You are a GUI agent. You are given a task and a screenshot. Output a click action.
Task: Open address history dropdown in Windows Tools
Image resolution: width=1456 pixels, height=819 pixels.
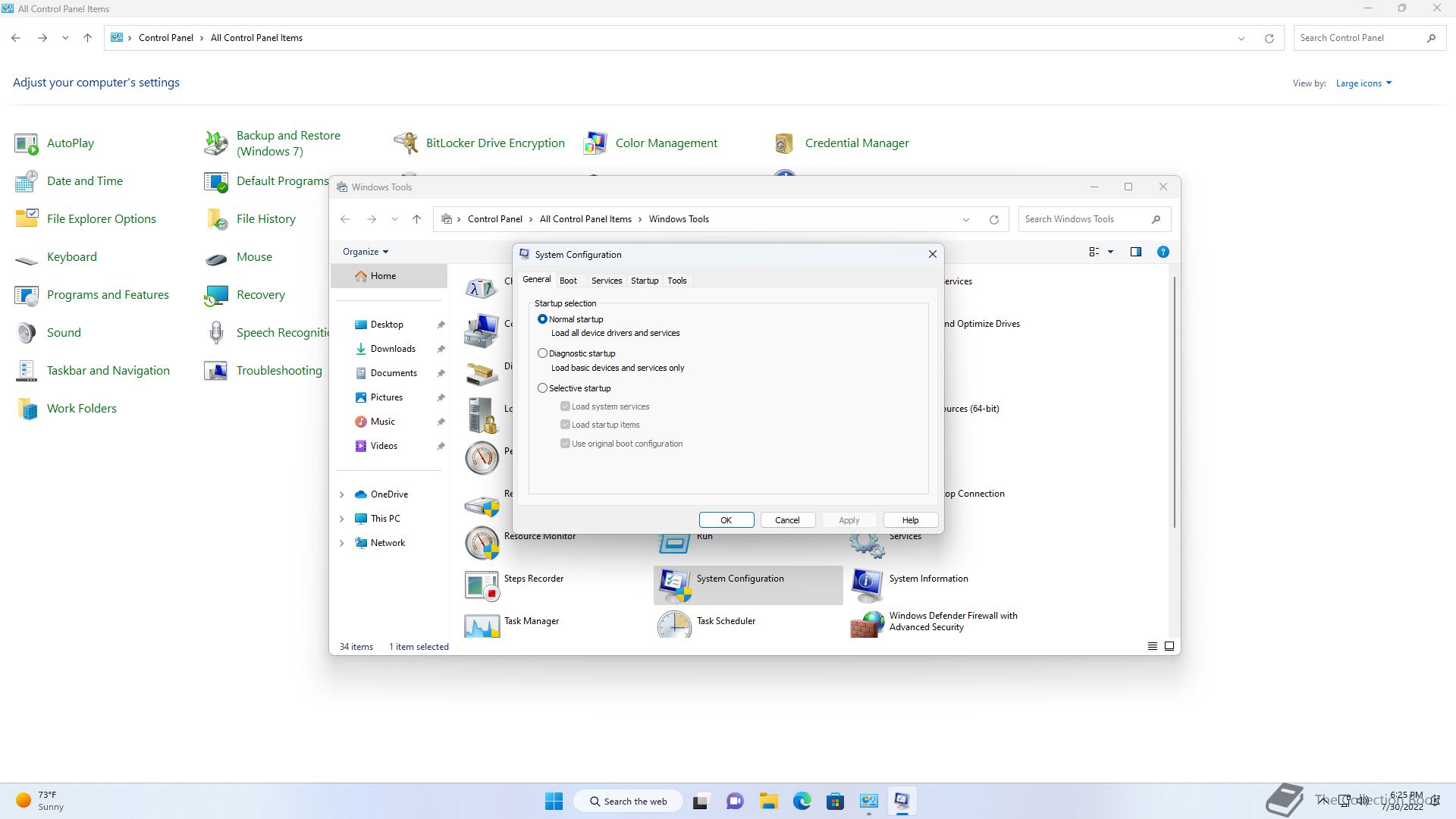(965, 219)
